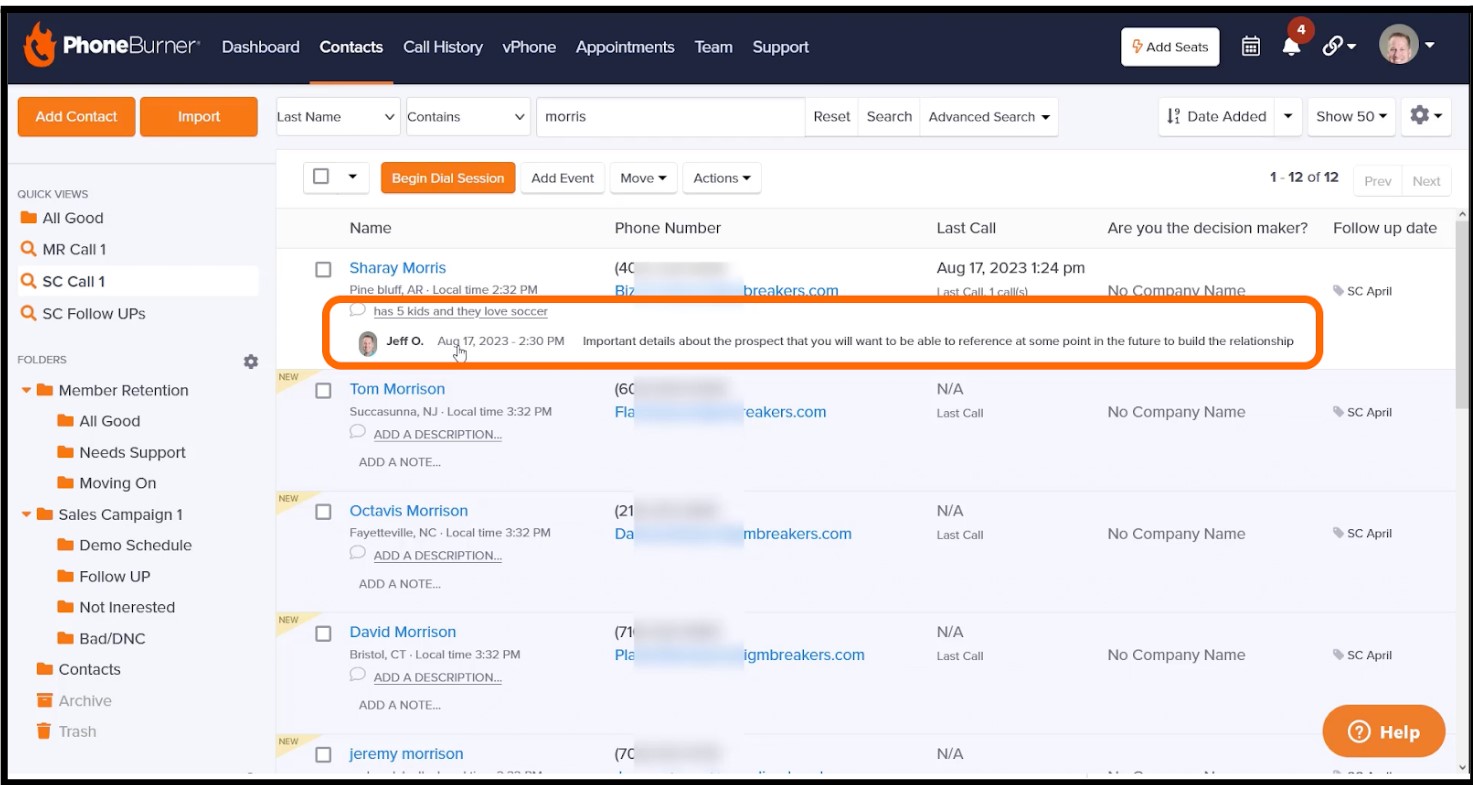1473x785 pixels.
Task: Click Add a Note under David Morrison
Action: pyautogui.click(x=400, y=705)
